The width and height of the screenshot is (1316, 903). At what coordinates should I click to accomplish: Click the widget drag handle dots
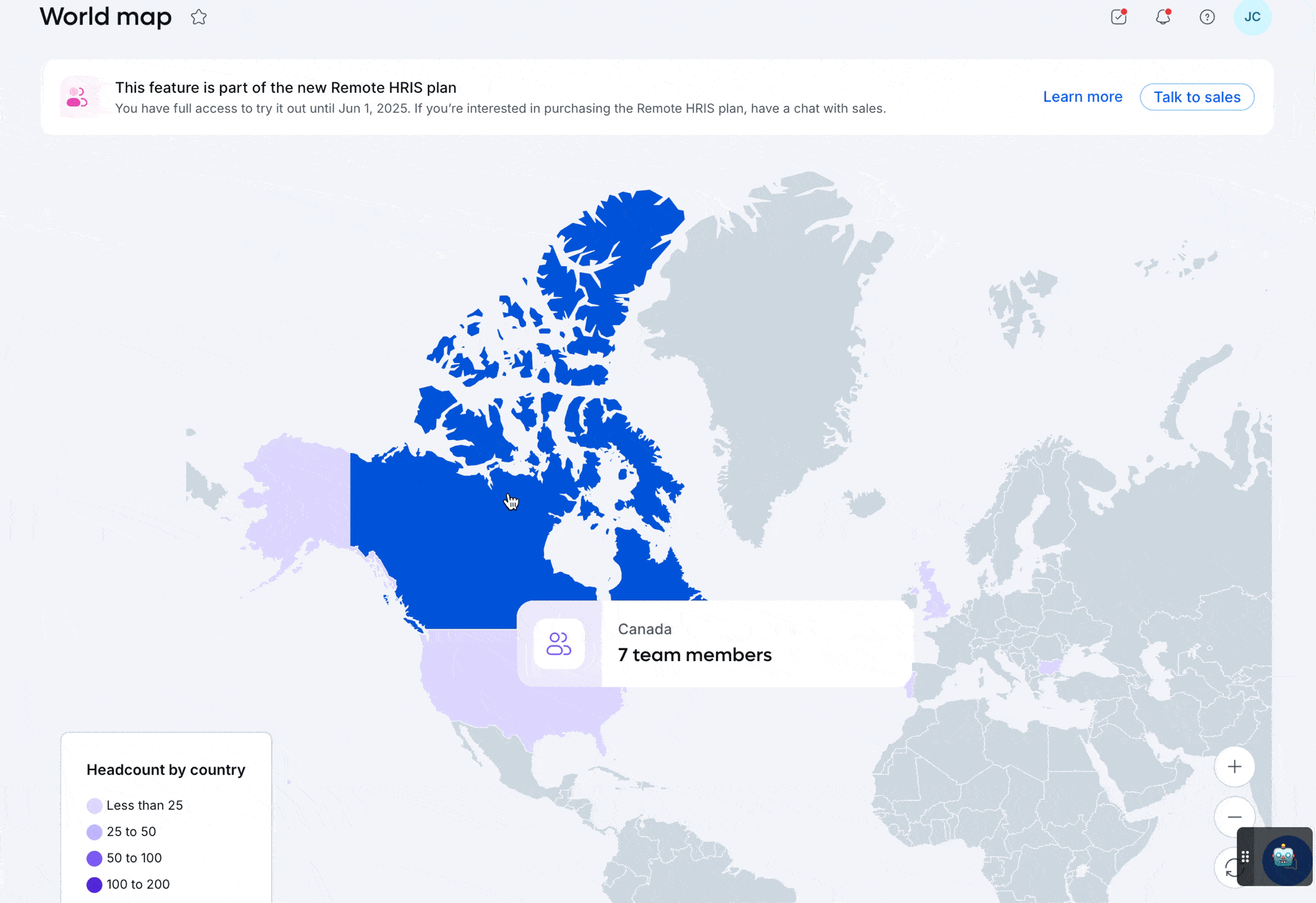pos(1246,856)
